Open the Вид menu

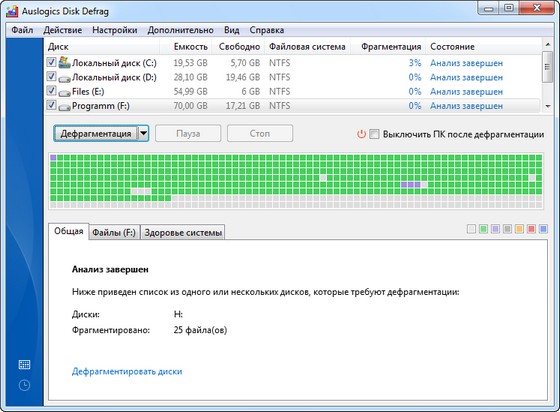(x=231, y=30)
